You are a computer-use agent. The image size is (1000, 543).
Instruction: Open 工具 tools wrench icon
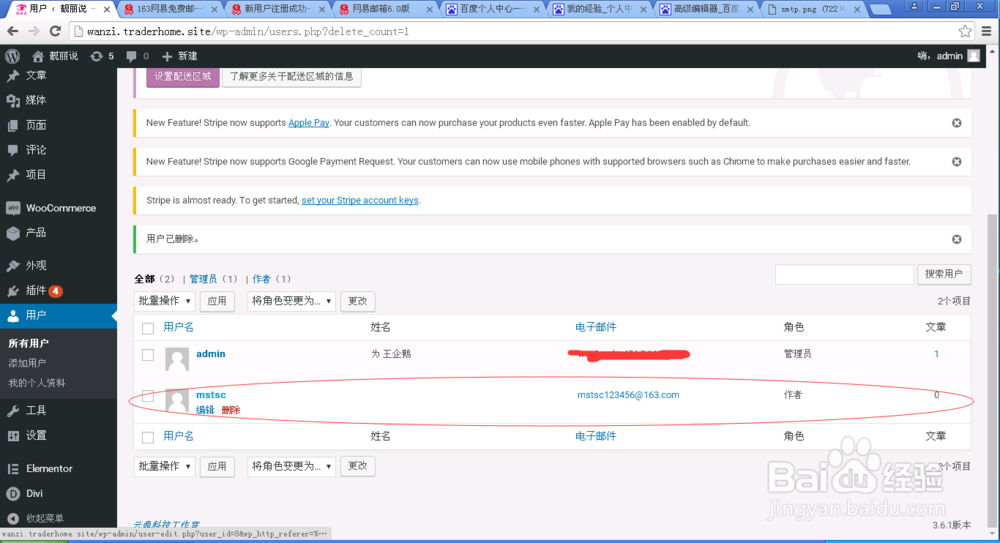point(13,411)
